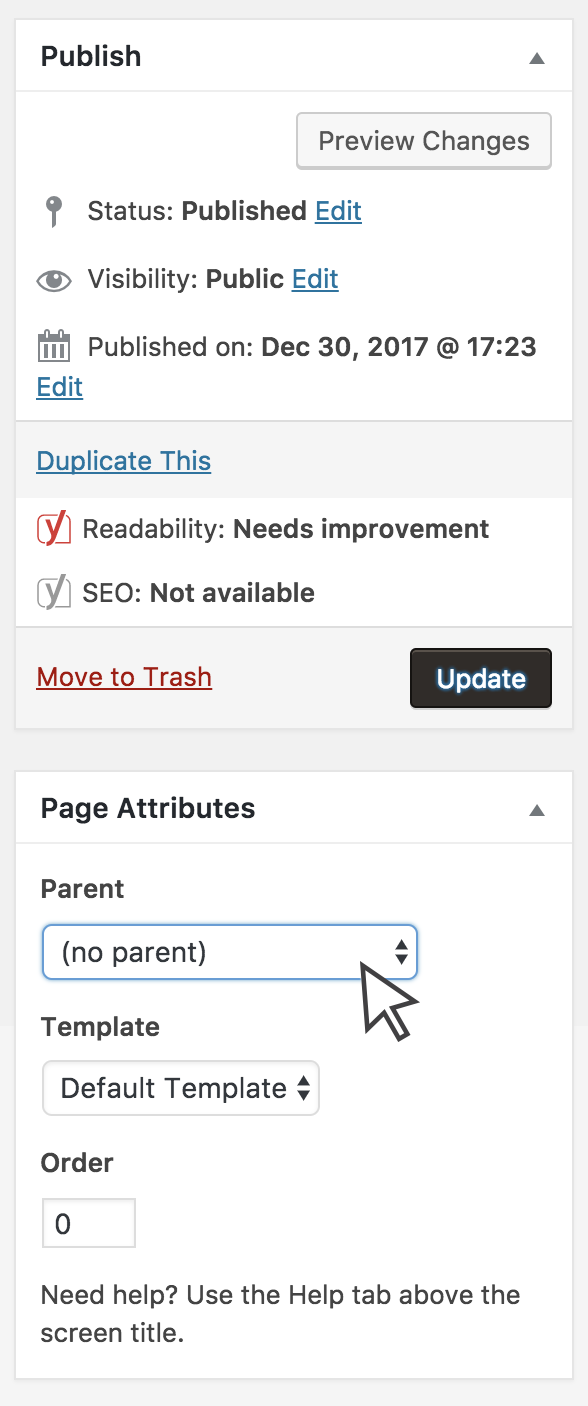
Task: Click the visibility eye icon
Action: (x=54, y=280)
